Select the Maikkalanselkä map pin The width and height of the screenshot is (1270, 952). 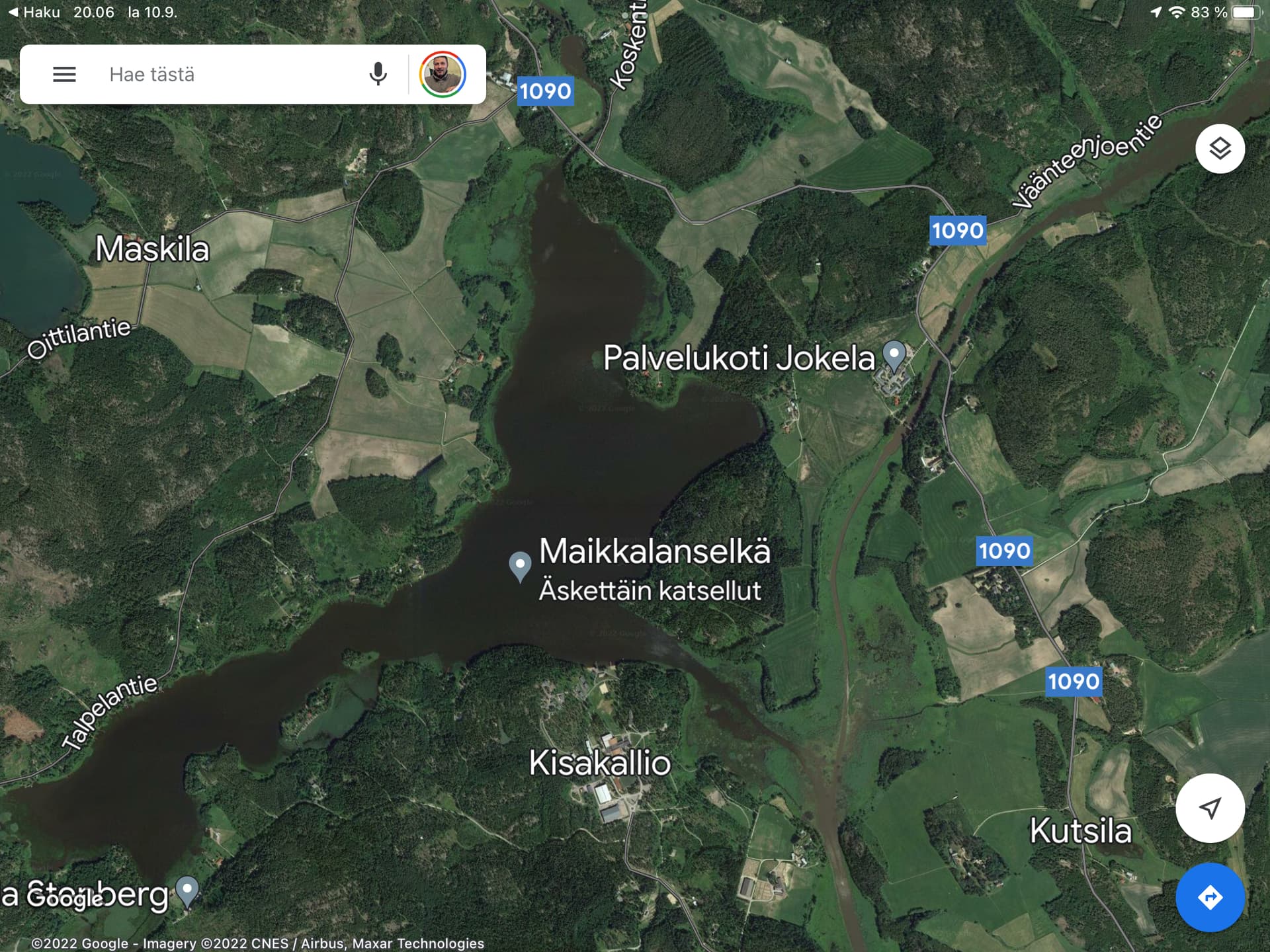520,567
